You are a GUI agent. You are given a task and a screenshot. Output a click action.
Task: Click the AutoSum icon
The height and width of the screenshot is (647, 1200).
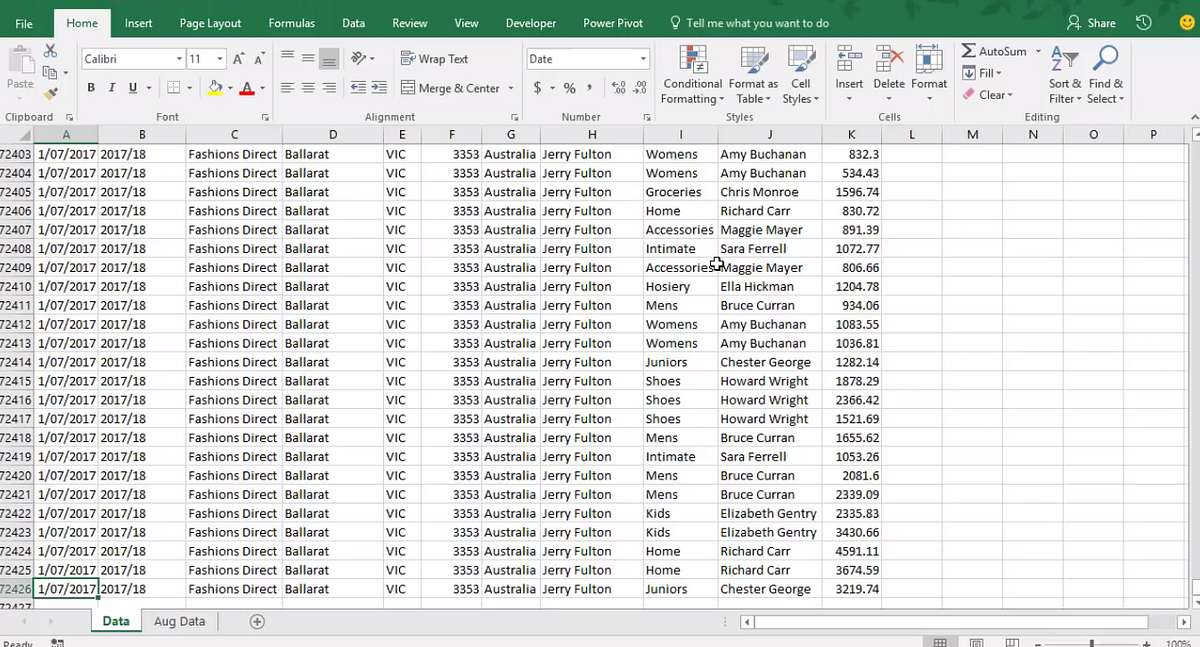(x=969, y=50)
